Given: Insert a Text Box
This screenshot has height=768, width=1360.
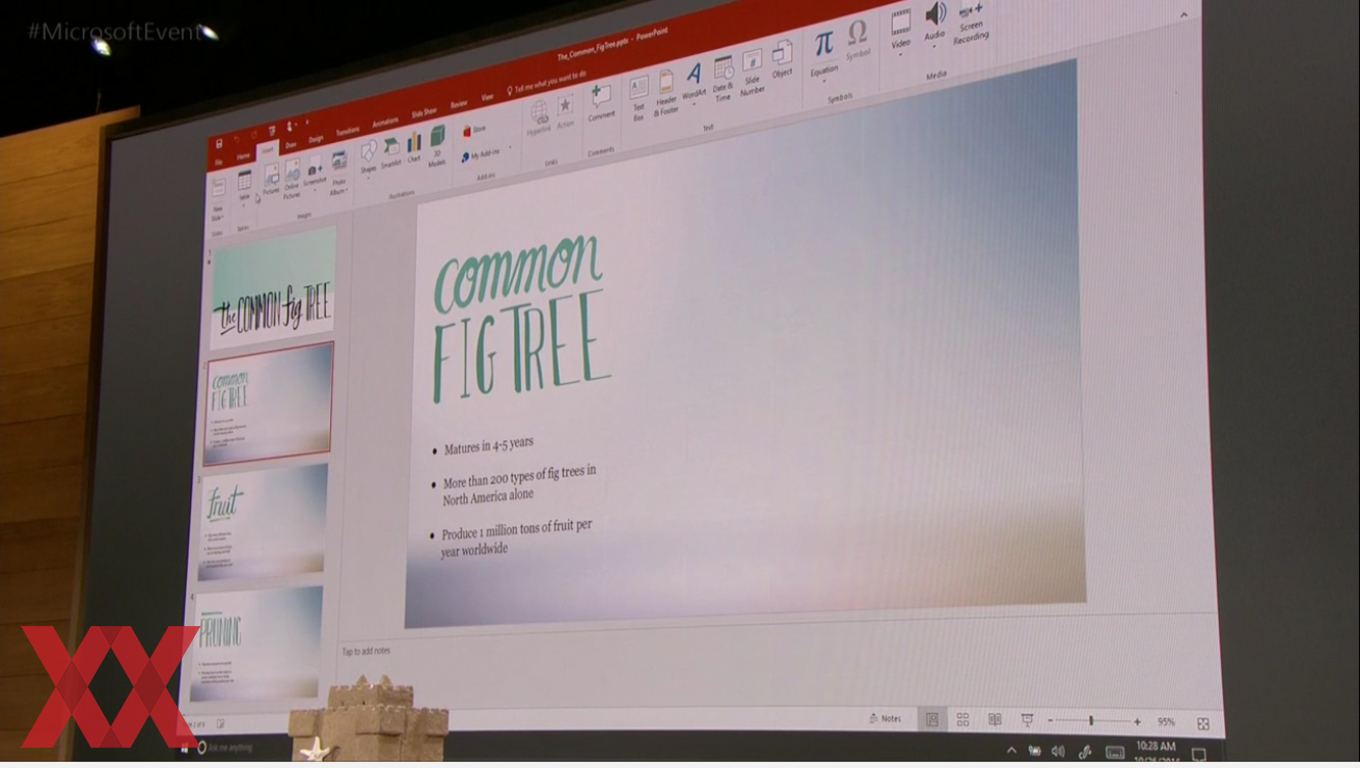Looking at the screenshot, I should 638,98.
